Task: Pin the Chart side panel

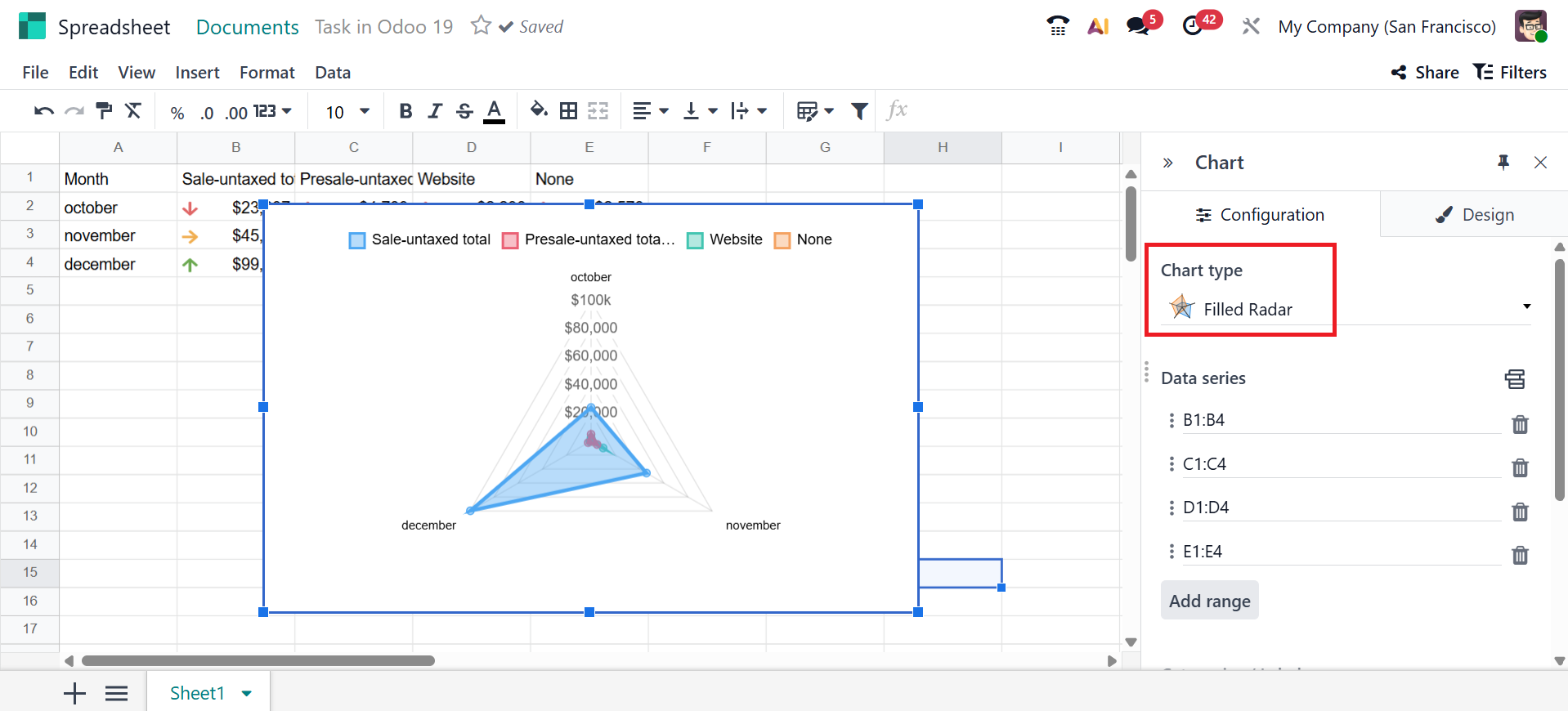Action: pyautogui.click(x=1503, y=163)
